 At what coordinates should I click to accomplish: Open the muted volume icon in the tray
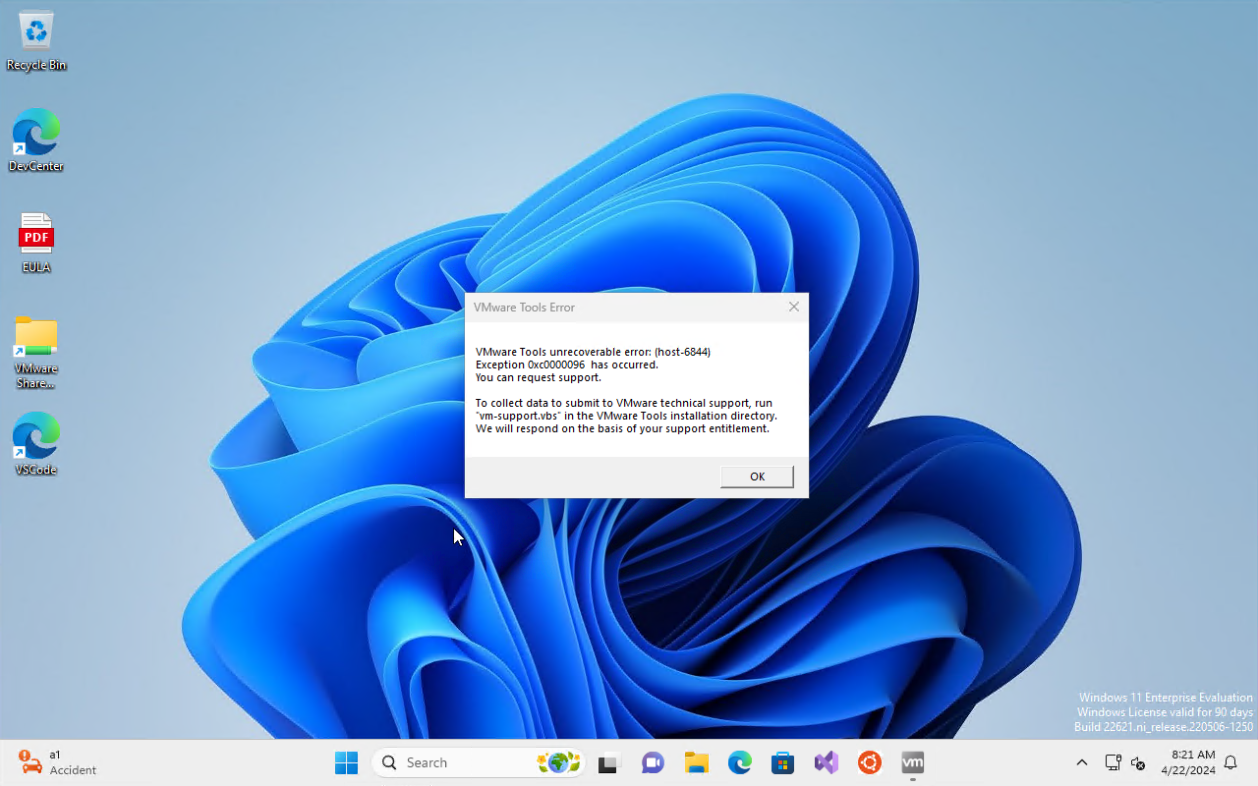point(1138,763)
